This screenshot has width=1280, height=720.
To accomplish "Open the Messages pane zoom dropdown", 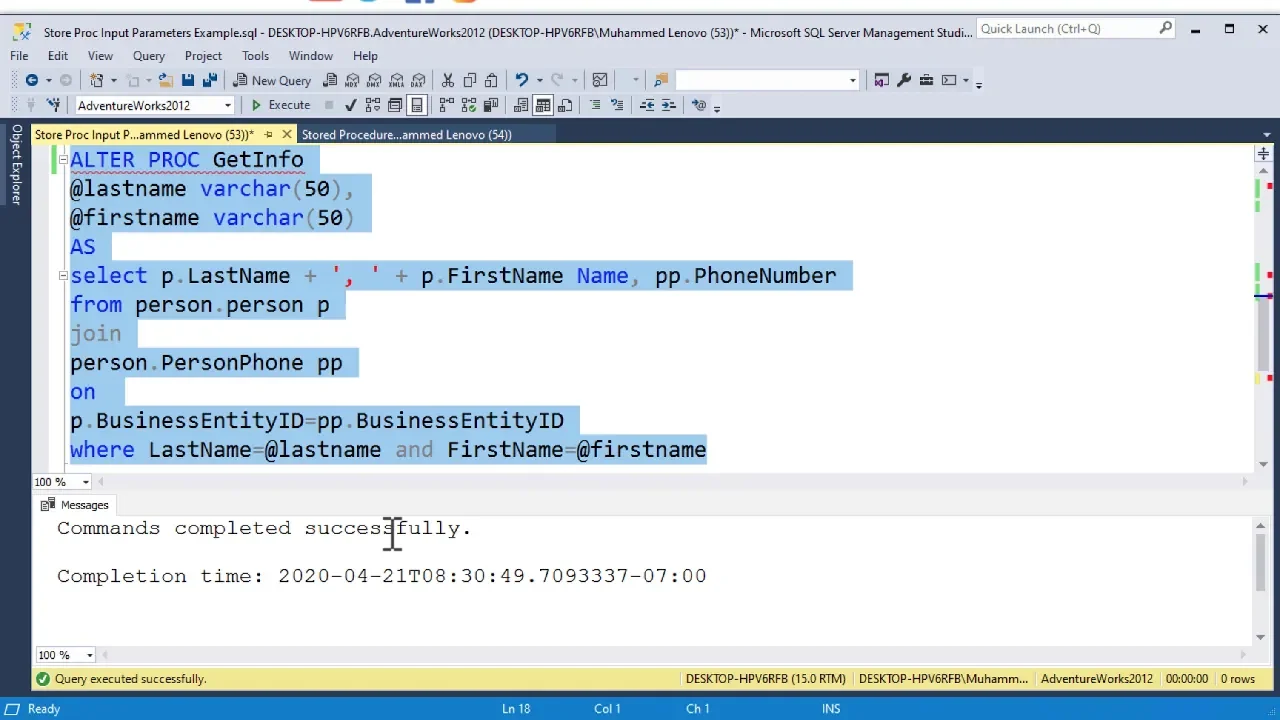I will [89, 655].
